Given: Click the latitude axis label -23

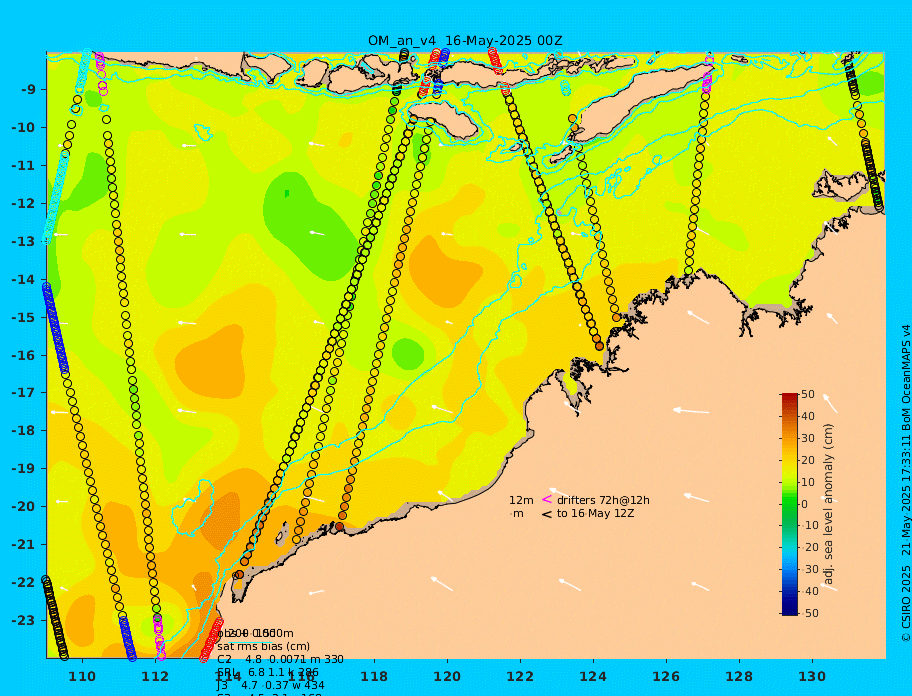Looking at the screenshot, I should click(24, 620).
